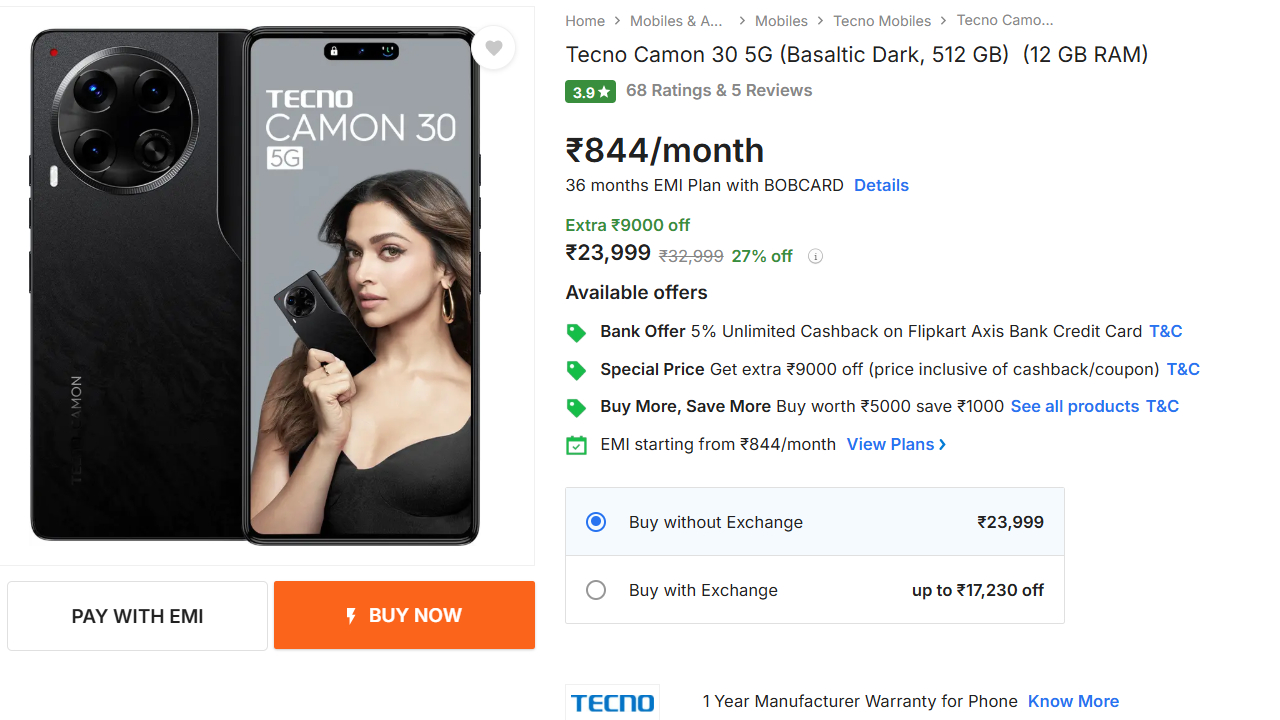
Task: Click the TECNO brand logo
Action: coord(611,701)
